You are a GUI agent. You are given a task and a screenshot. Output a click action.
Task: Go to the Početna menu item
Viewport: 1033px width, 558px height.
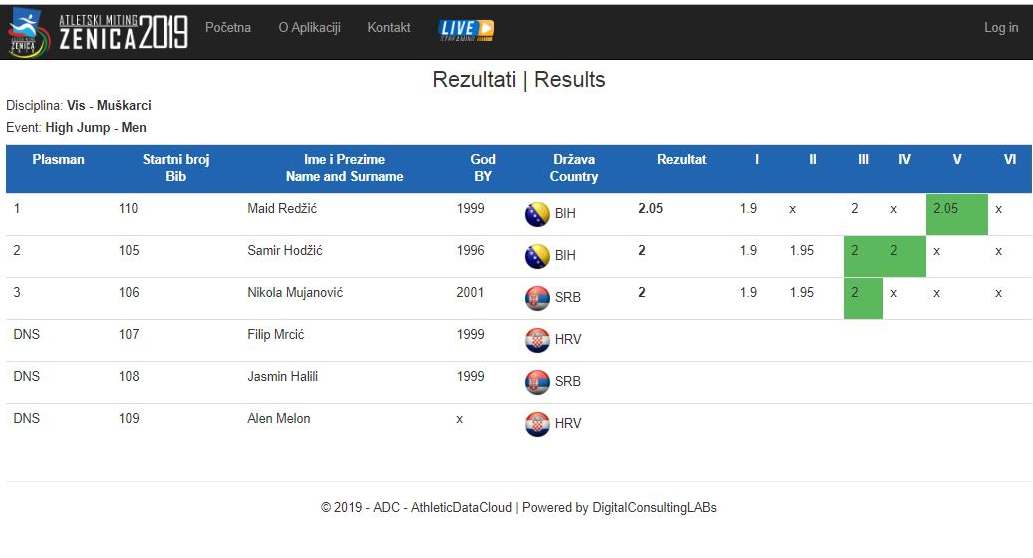click(x=228, y=28)
